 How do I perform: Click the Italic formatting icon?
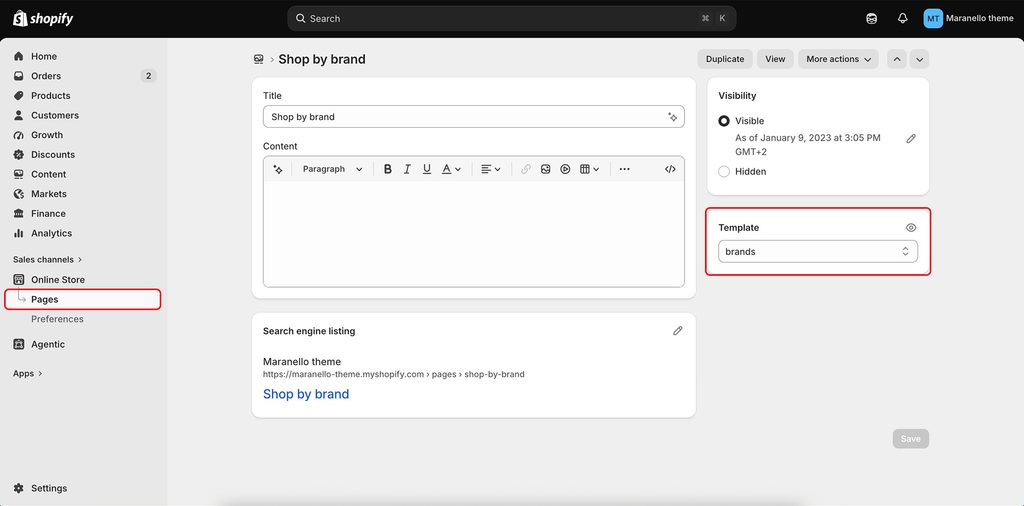(x=407, y=169)
